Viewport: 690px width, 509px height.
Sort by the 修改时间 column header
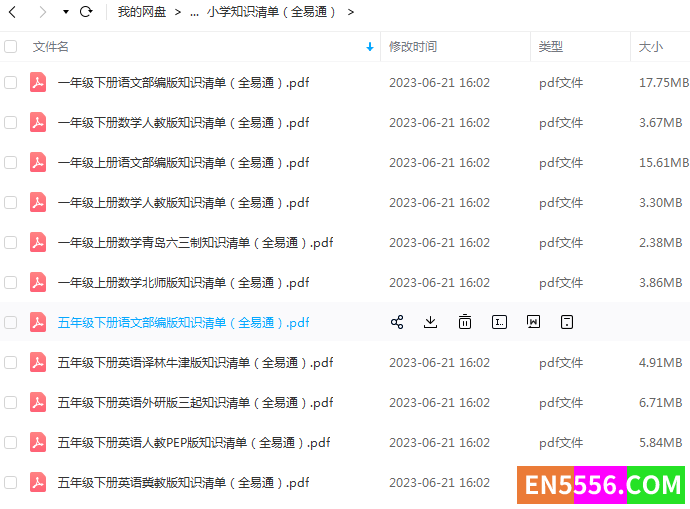point(413,47)
